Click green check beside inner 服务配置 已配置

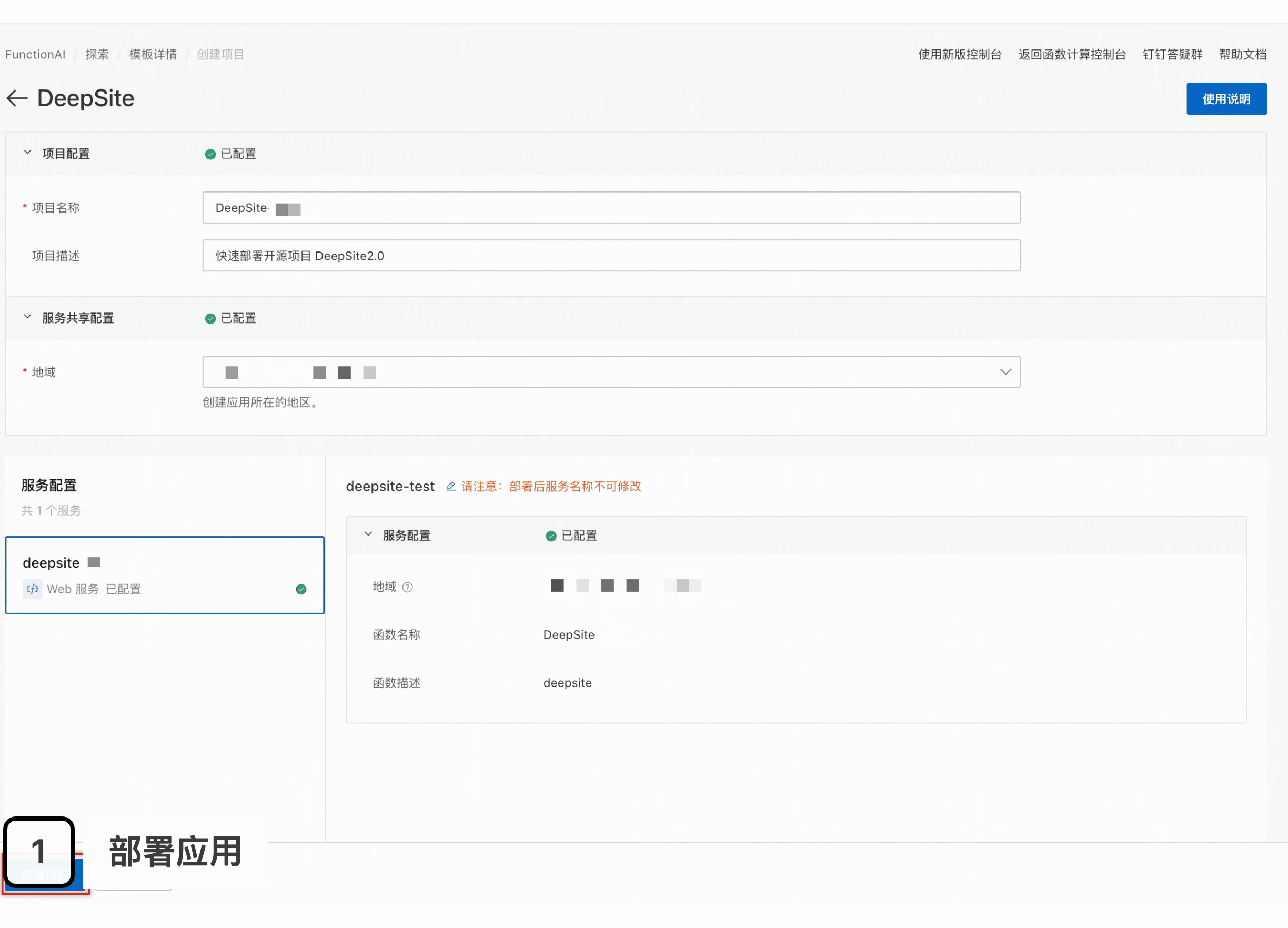point(550,536)
